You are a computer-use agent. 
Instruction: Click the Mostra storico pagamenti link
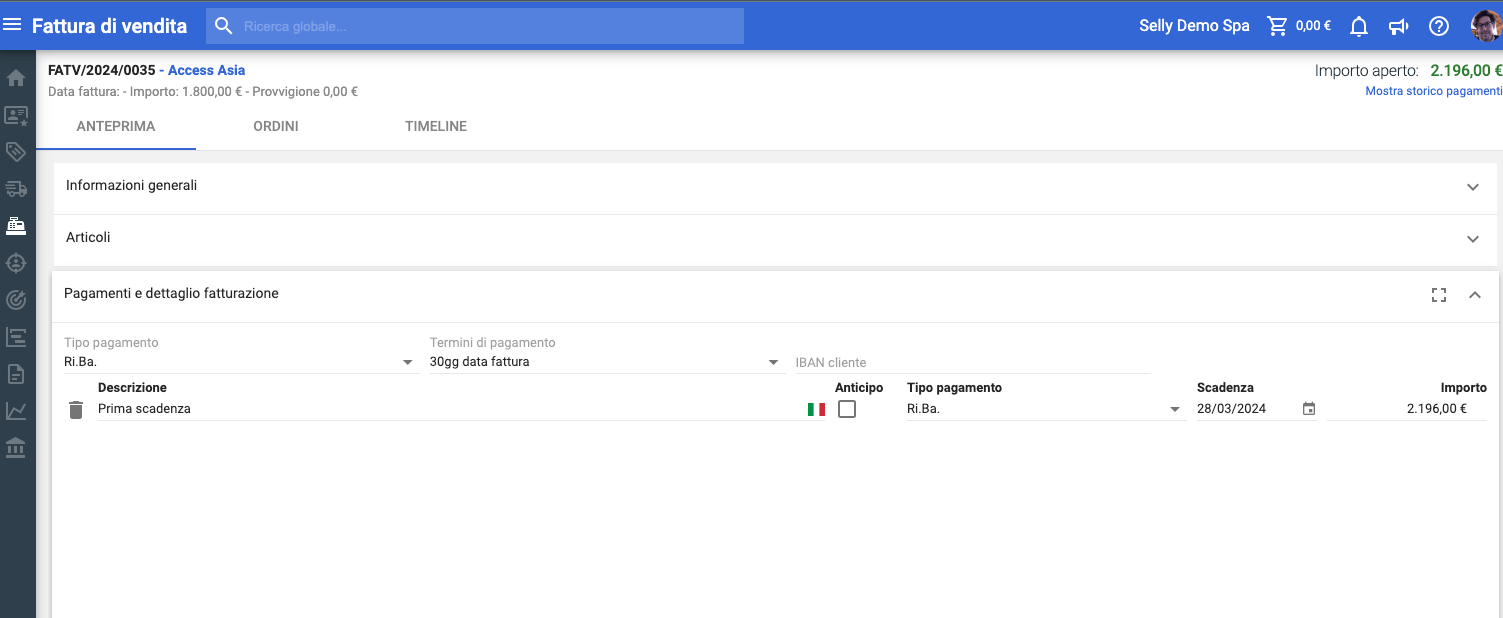[x=1433, y=91]
